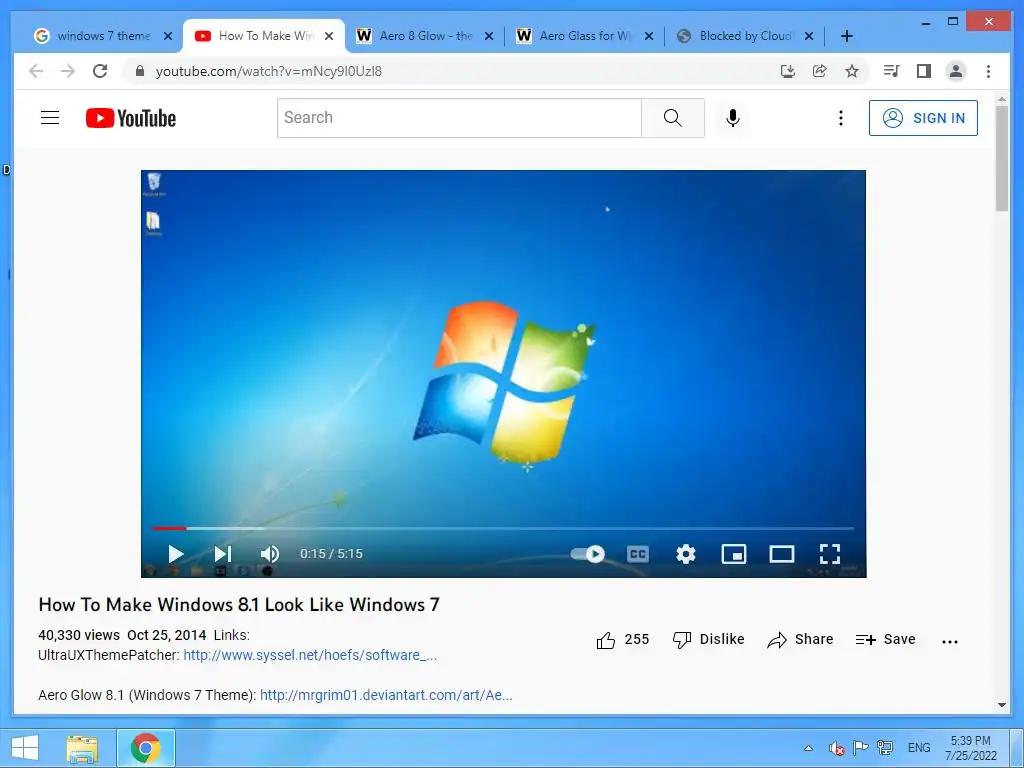Close the Blocked by Cloud tab
This screenshot has width=1024, height=768.
(x=808, y=36)
